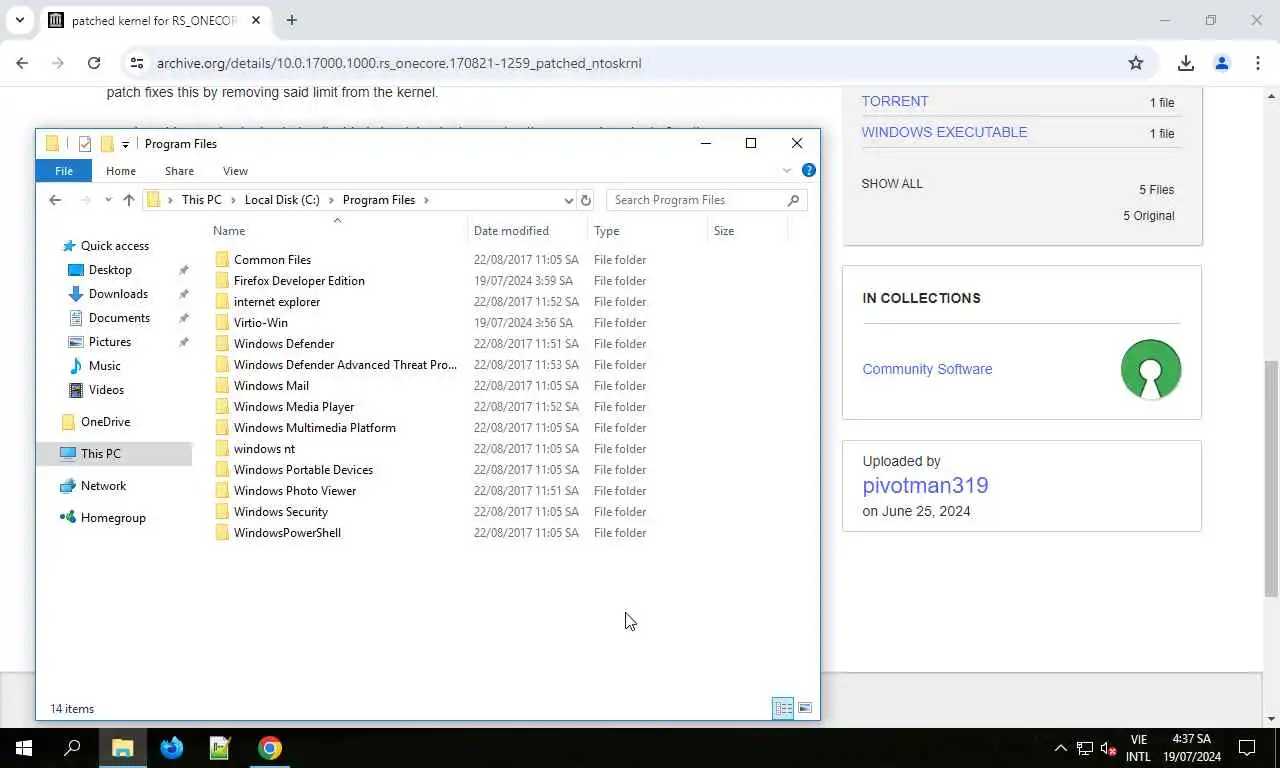Open File Explorer help question mark icon
Image resolution: width=1280 pixels, height=768 pixels.
(809, 170)
